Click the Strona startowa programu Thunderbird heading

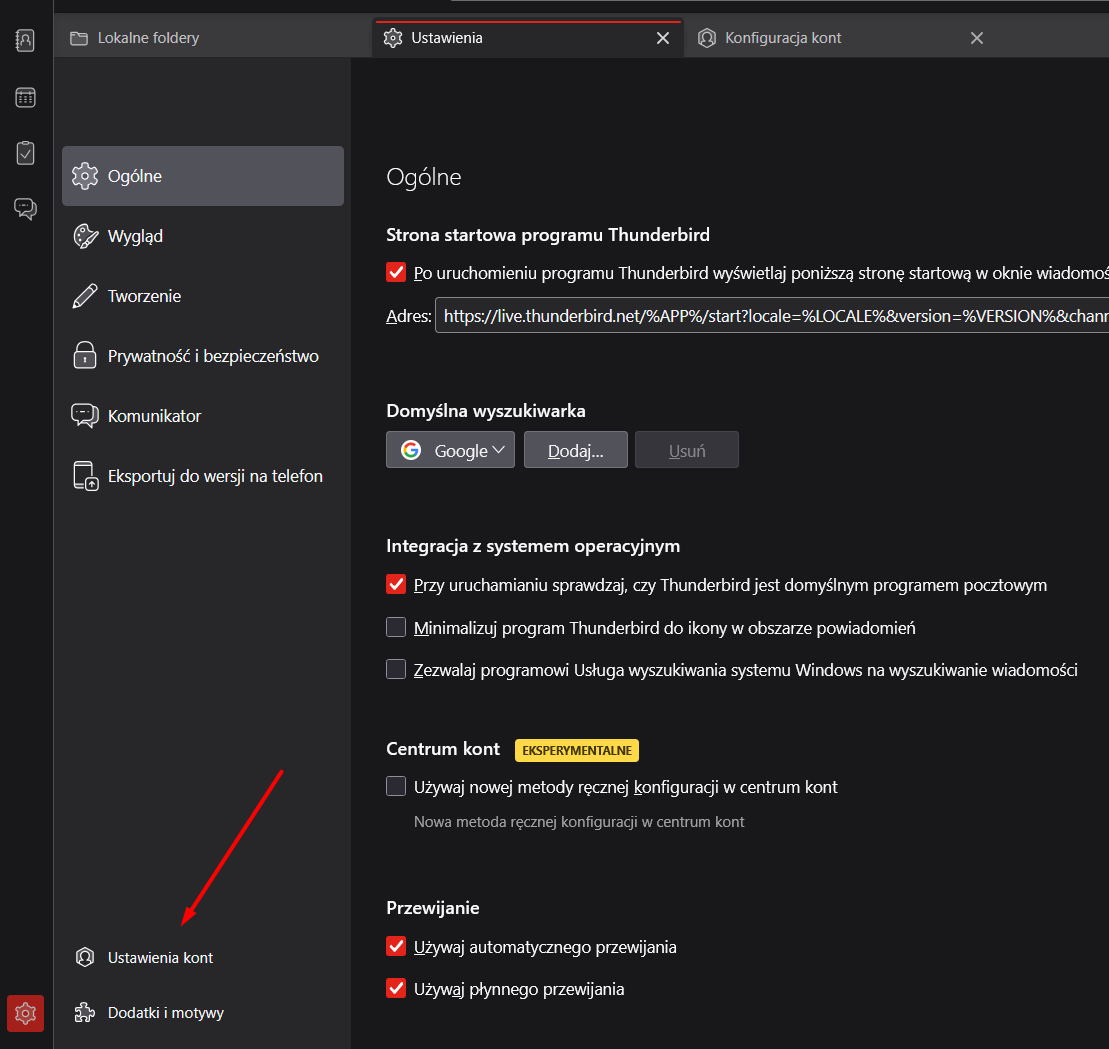(x=548, y=235)
